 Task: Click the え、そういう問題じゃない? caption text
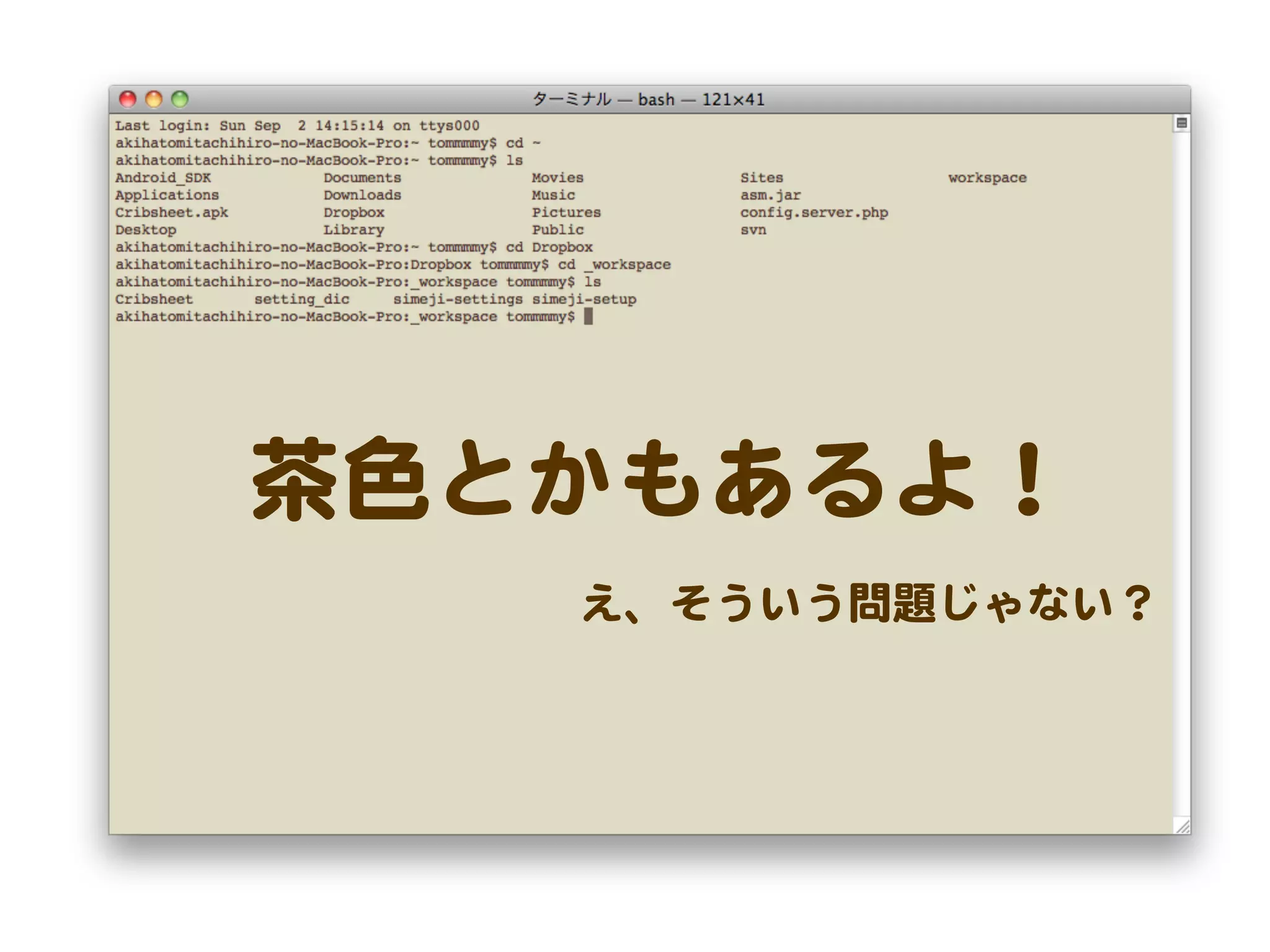coord(866,603)
